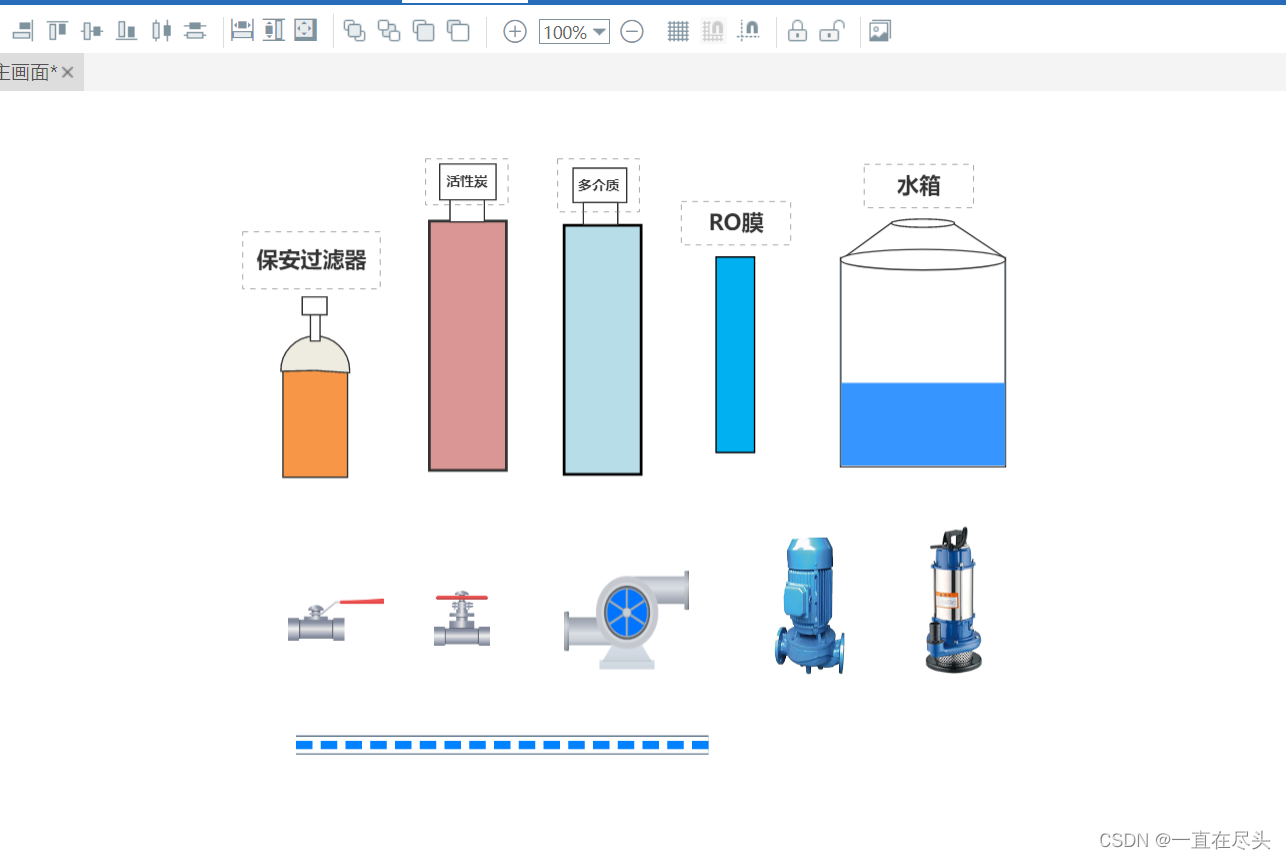The width and height of the screenshot is (1286, 860).
Task: Toggle snap to guides
Action: tap(749, 31)
